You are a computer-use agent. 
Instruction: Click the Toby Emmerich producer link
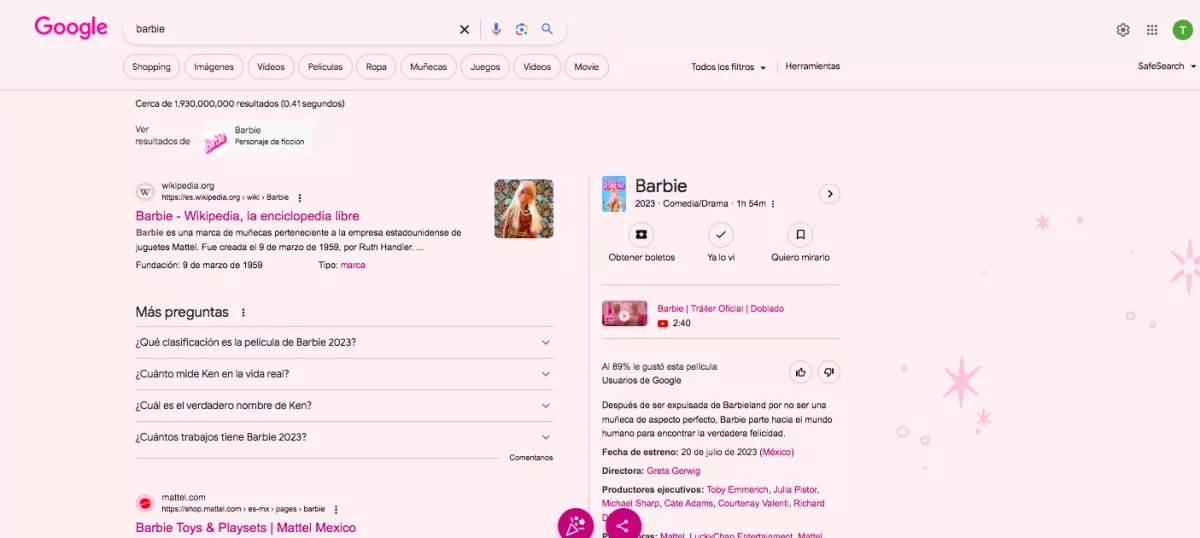[x=737, y=490]
